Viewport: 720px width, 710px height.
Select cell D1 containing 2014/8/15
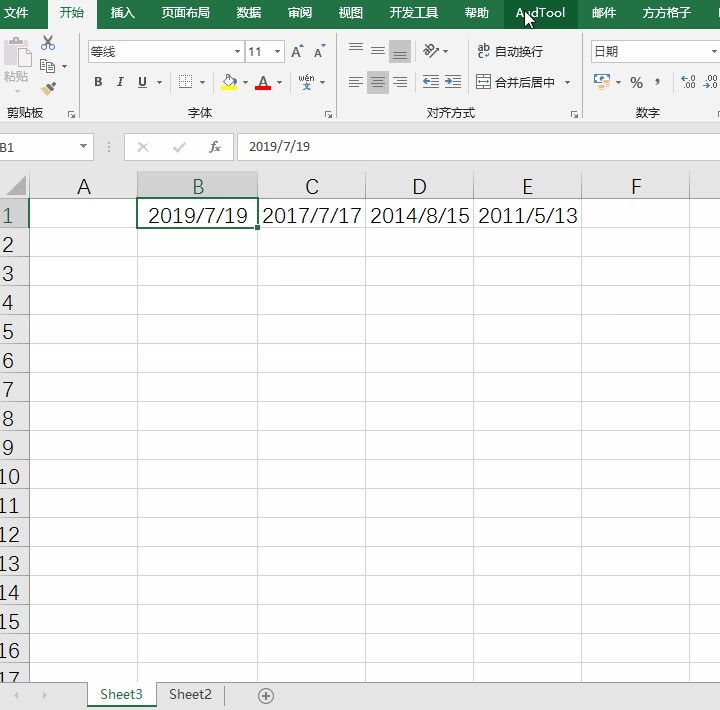[419, 214]
